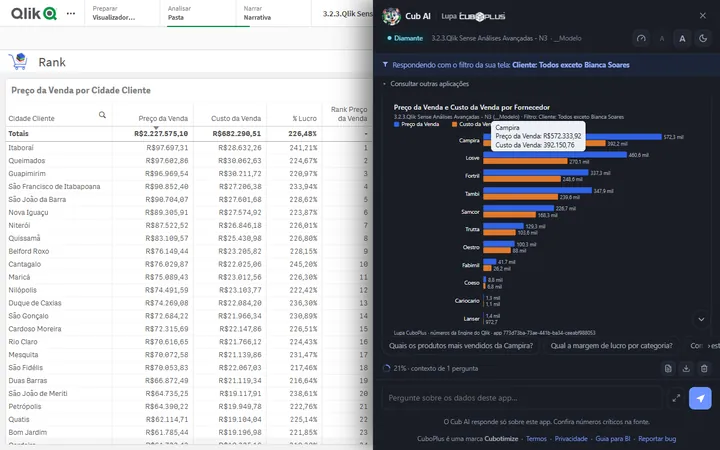Increase font size with large A
This screenshot has height=450, width=720.
tap(682, 39)
